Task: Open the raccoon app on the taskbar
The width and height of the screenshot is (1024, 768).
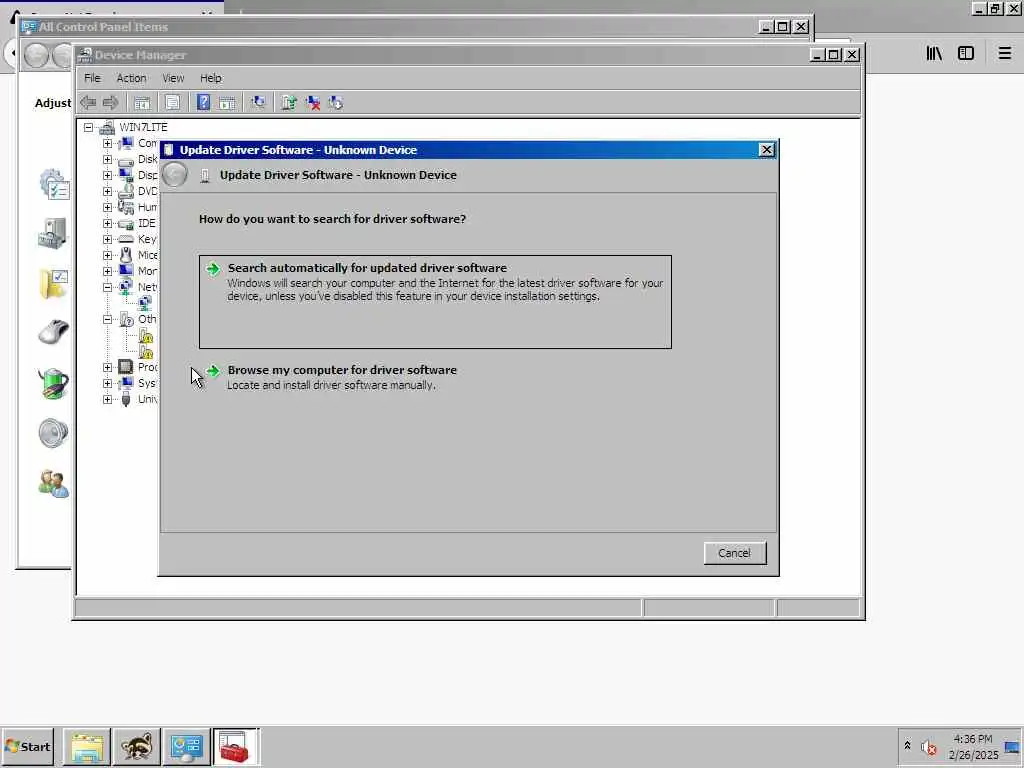Action: click(136, 746)
